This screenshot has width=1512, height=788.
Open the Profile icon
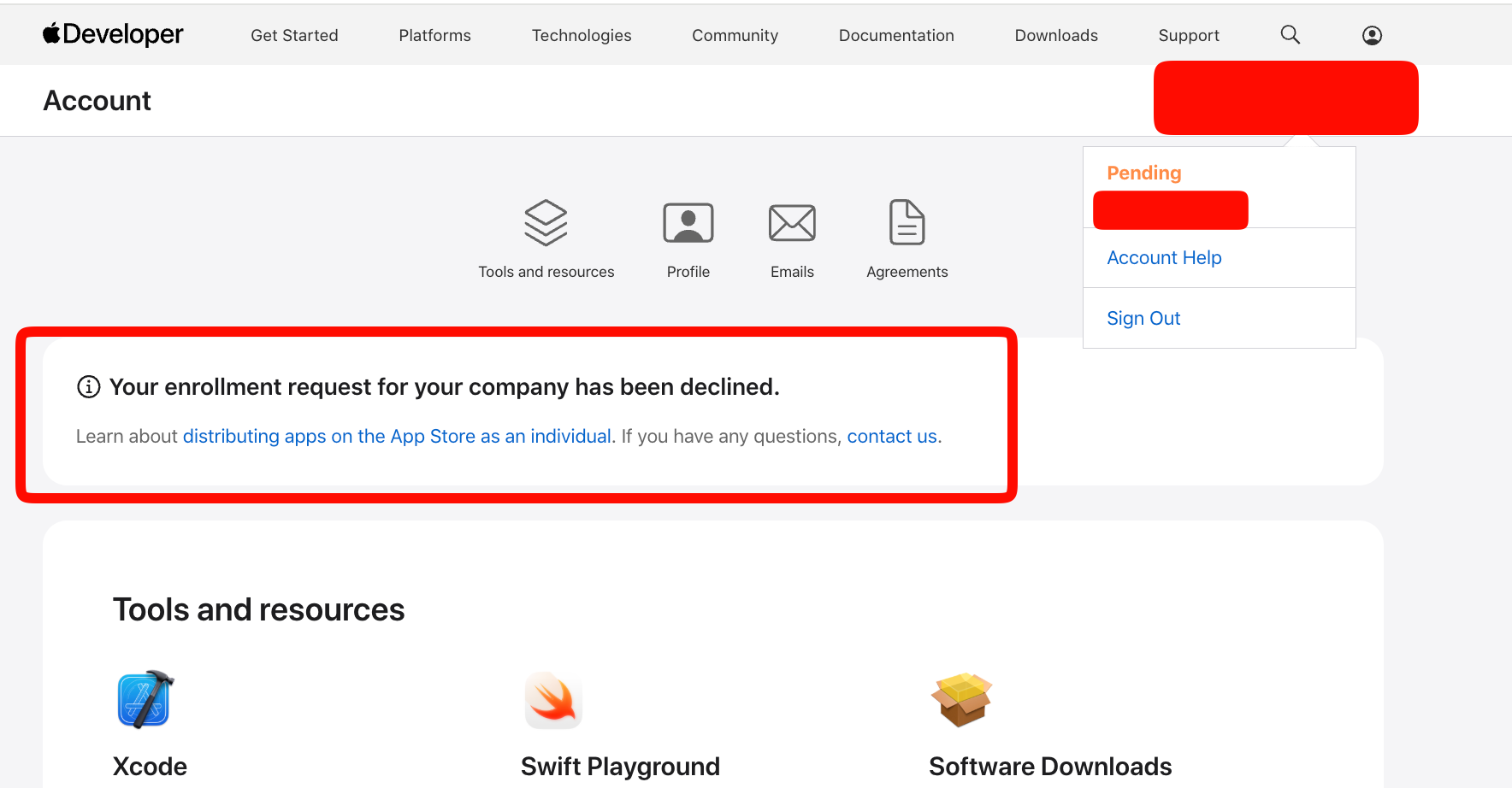pyautogui.click(x=688, y=223)
